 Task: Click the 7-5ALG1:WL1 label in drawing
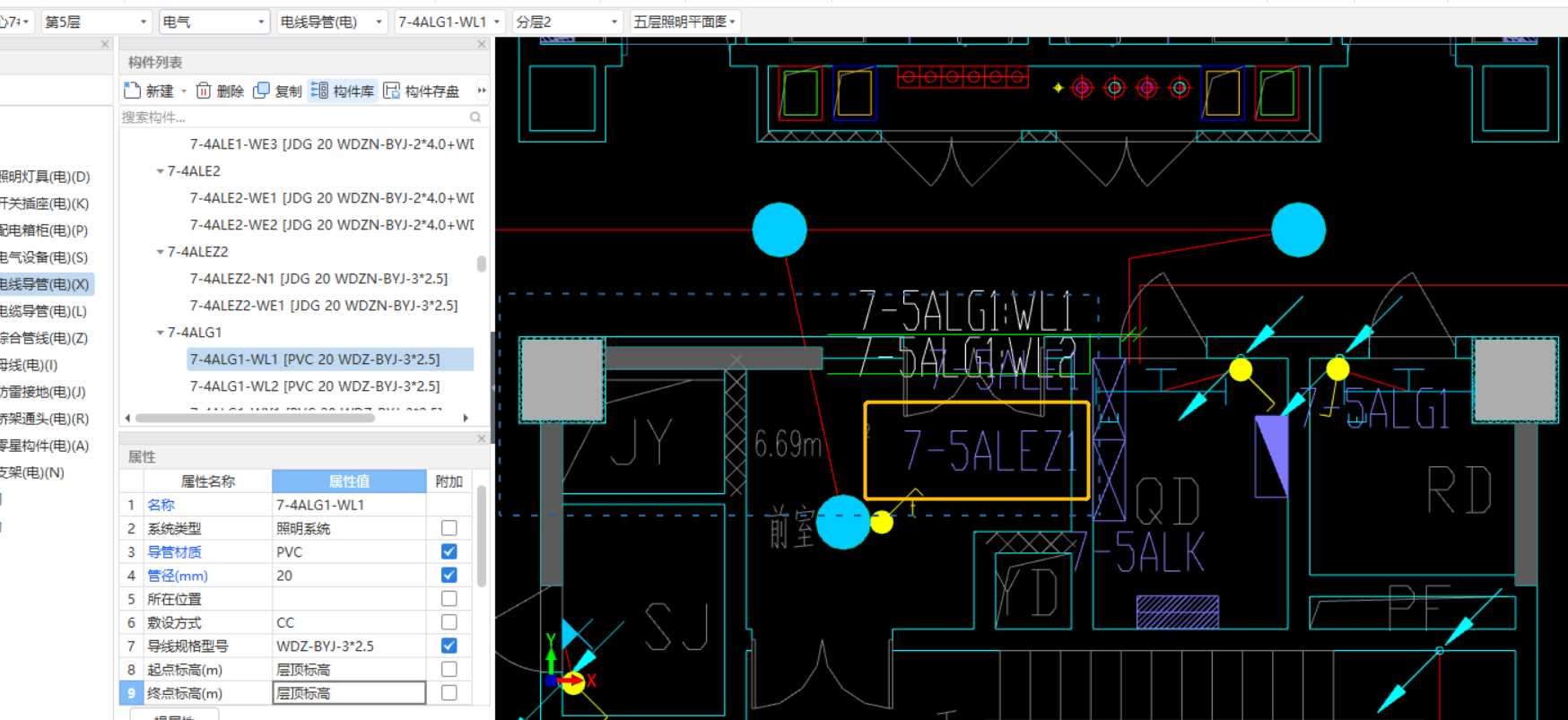click(966, 312)
